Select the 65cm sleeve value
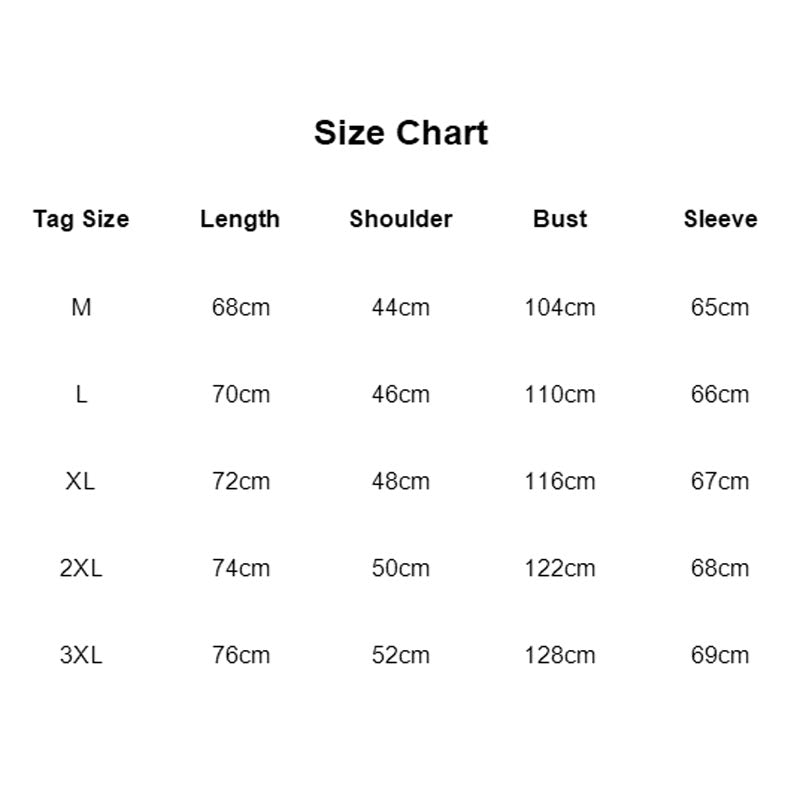The width and height of the screenshot is (800, 800). [720, 307]
